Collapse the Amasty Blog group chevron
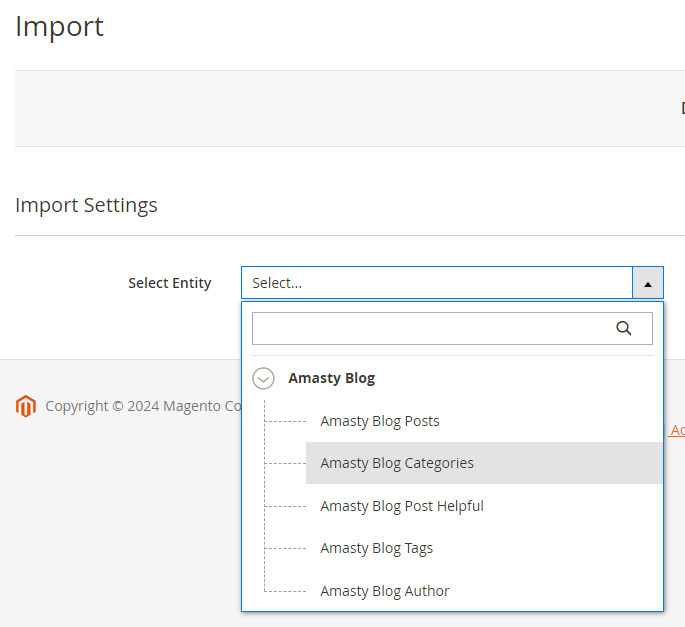 pyautogui.click(x=263, y=378)
